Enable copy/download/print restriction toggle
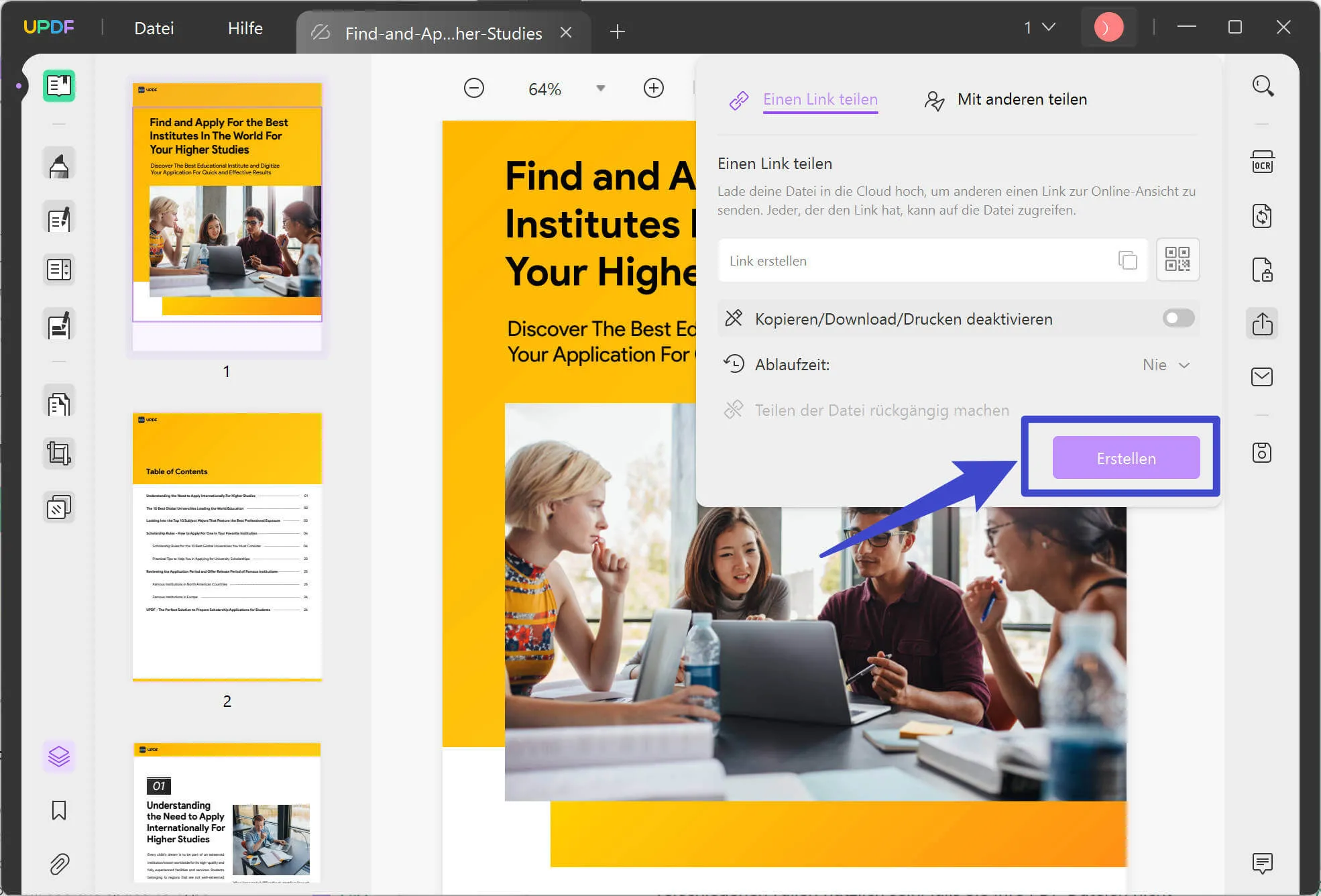Viewport: 1321px width, 896px height. coord(1178,318)
